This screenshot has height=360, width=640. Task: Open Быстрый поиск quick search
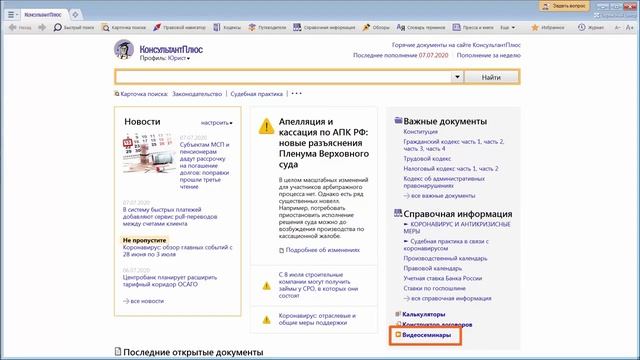point(74,27)
